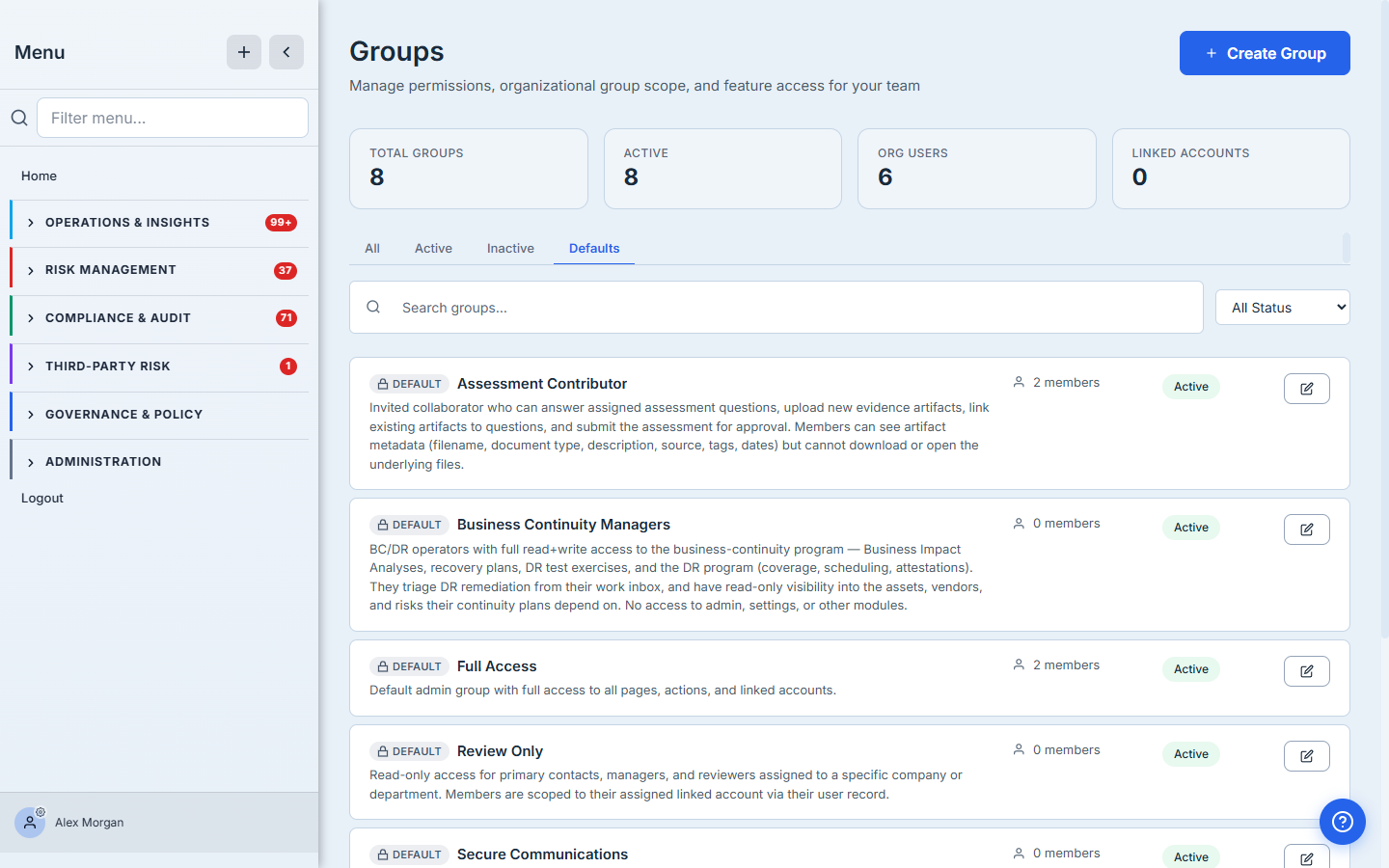The width and height of the screenshot is (1389, 868).
Task: Click the Linked Accounts stat card
Action: [x=1231, y=169]
